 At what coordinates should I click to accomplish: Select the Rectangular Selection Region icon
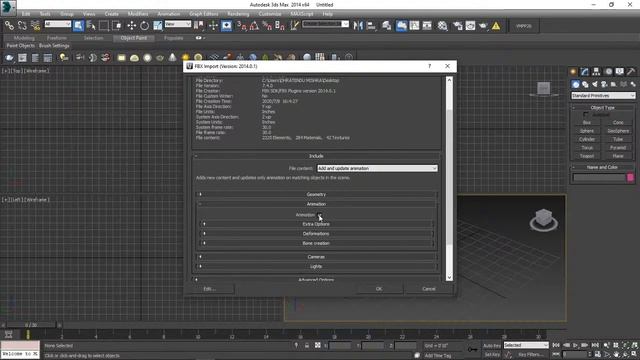104,26
